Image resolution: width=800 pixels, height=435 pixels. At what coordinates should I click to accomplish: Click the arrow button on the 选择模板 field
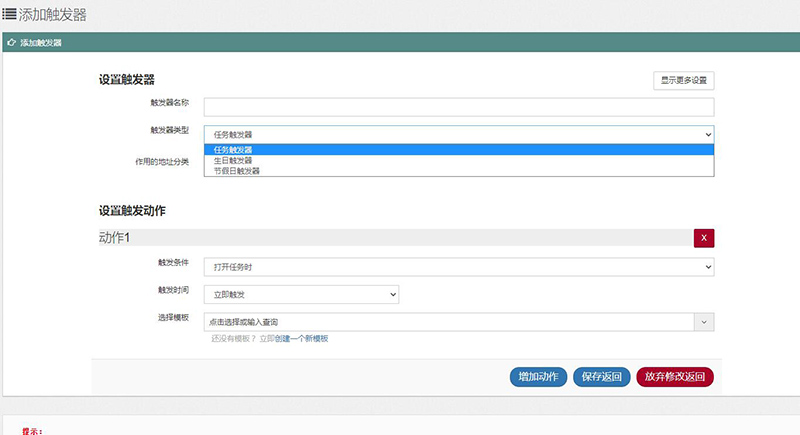pos(704,322)
